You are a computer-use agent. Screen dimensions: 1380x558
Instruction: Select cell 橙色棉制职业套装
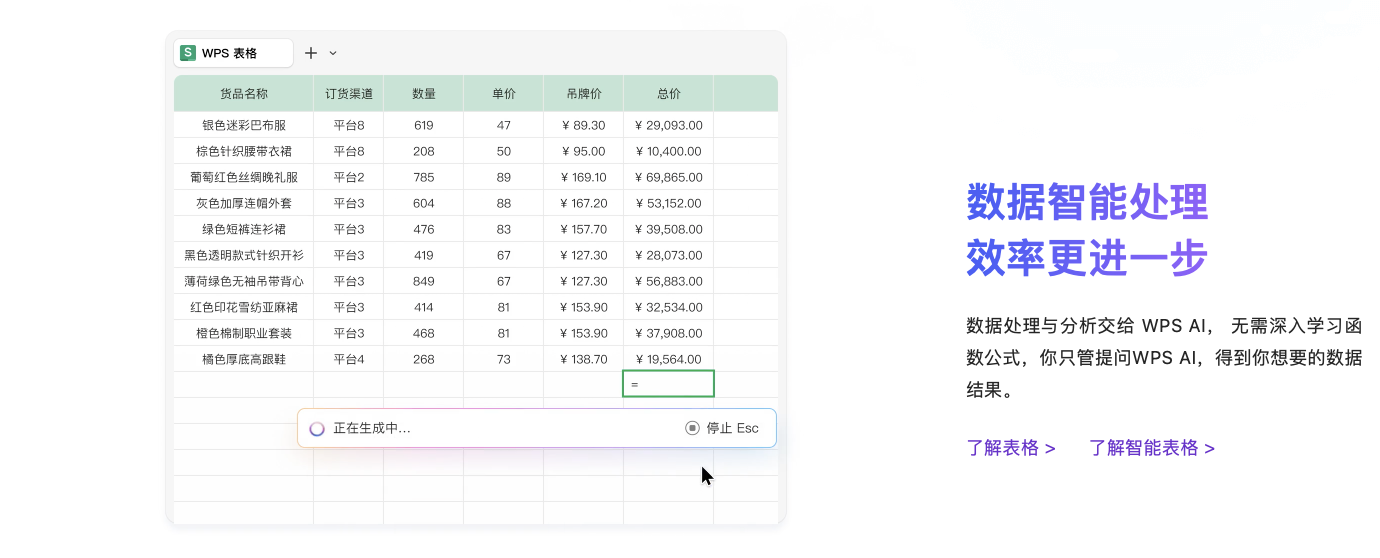pyautogui.click(x=244, y=333)
